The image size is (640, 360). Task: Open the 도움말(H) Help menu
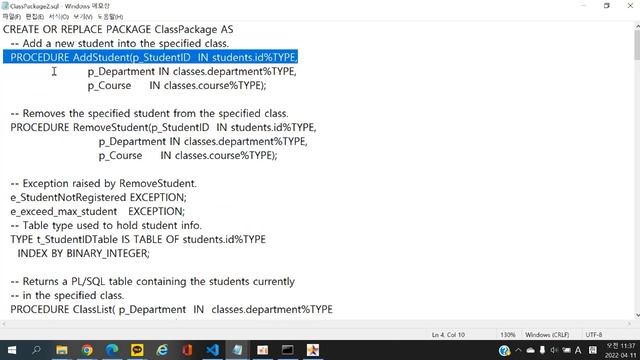click(x=110, y=17)
